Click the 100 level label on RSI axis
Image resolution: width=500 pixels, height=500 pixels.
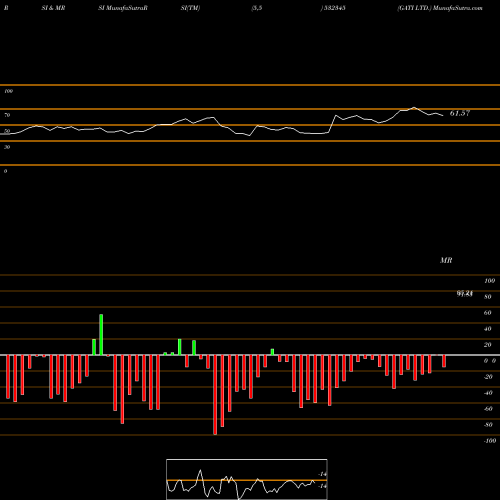(x=8, y=91)
